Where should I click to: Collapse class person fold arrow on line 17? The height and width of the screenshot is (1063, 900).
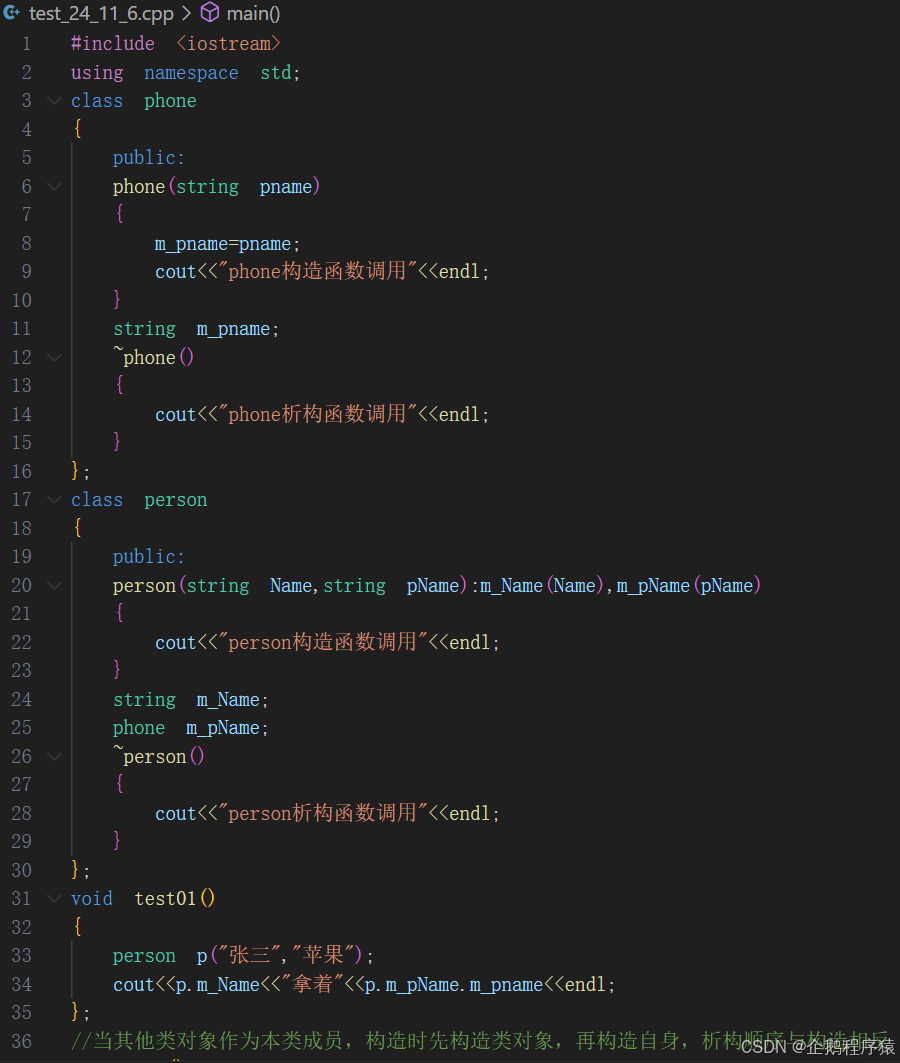[54, 500]
